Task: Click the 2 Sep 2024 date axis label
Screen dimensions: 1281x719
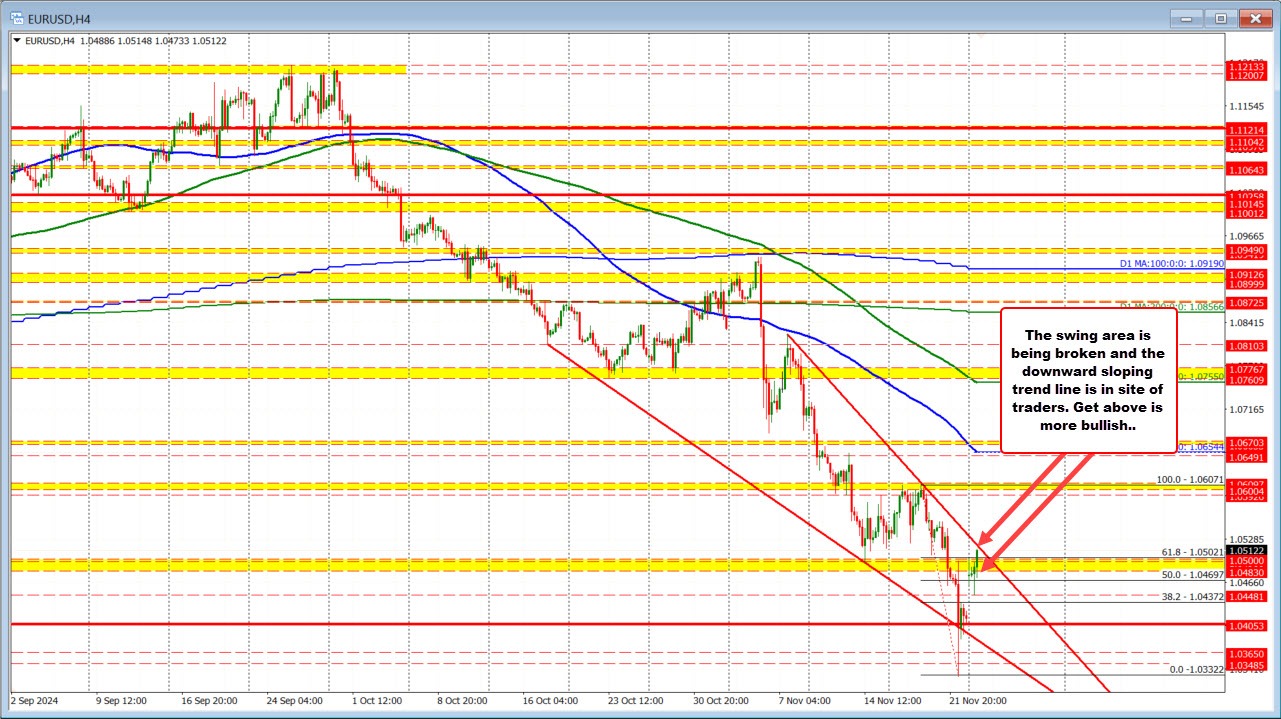Action: [x=35, y=701]
